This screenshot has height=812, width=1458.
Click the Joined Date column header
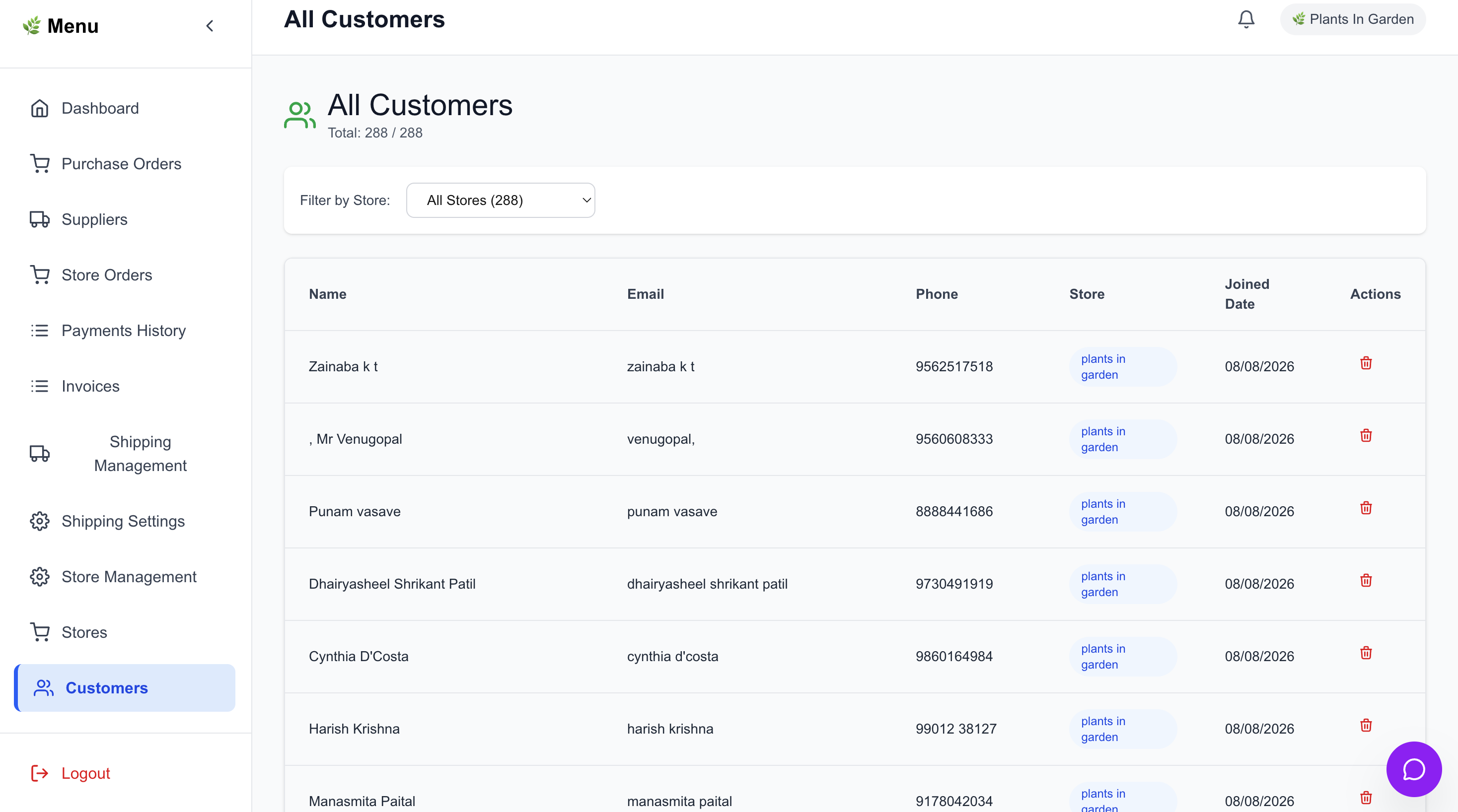[x=1247, y=294]
